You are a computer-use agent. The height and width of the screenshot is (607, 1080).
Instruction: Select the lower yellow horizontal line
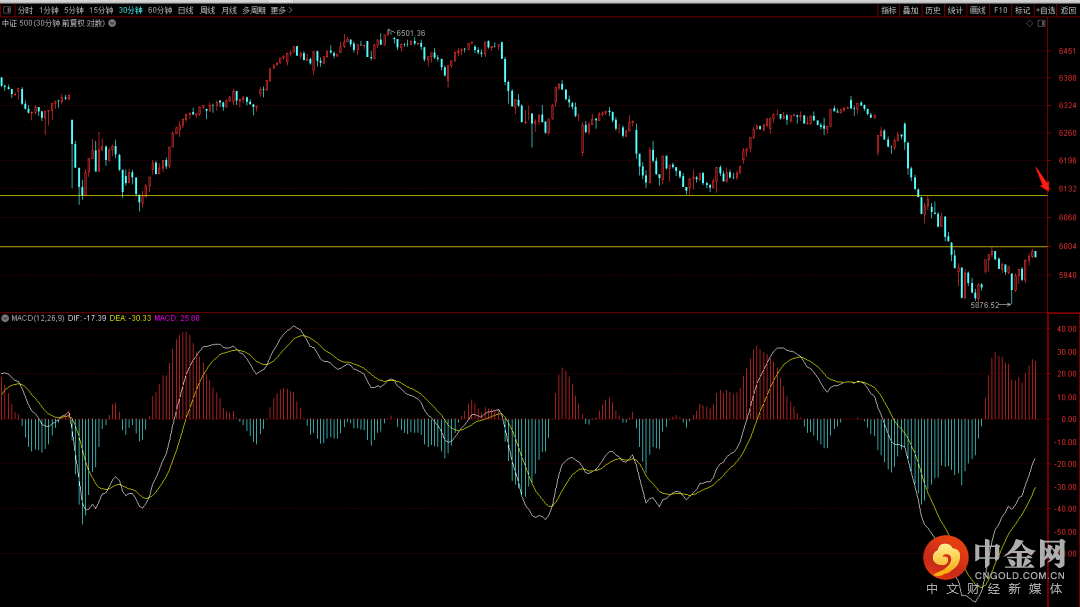tap(523, 247)
